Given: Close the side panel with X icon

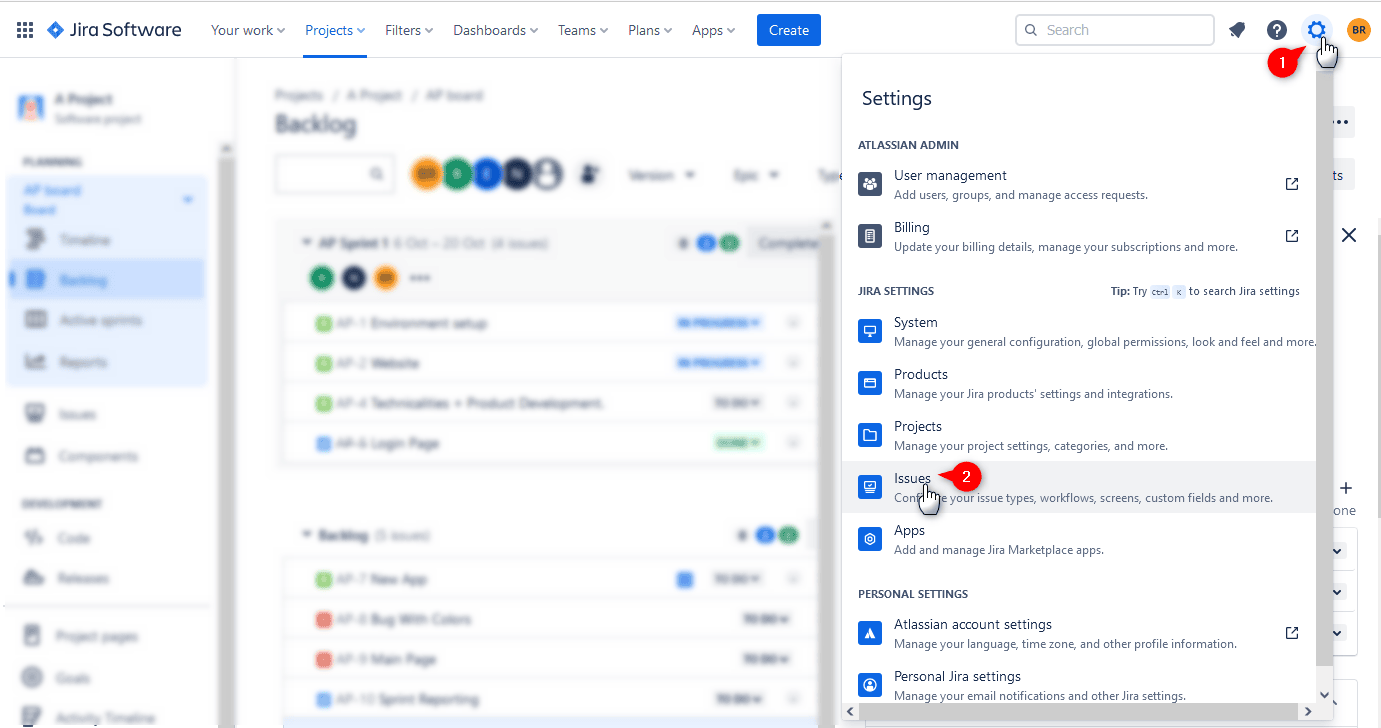Looking at the screenshot, I should (x=1349, y=235).
